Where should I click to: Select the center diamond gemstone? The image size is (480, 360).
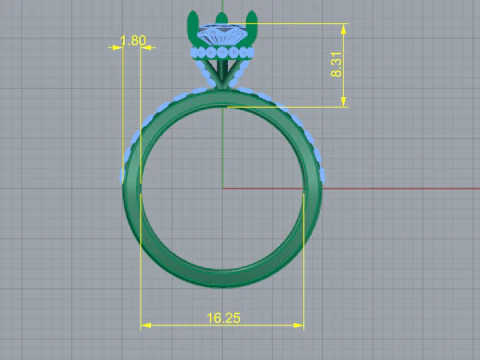coord(222,35)
